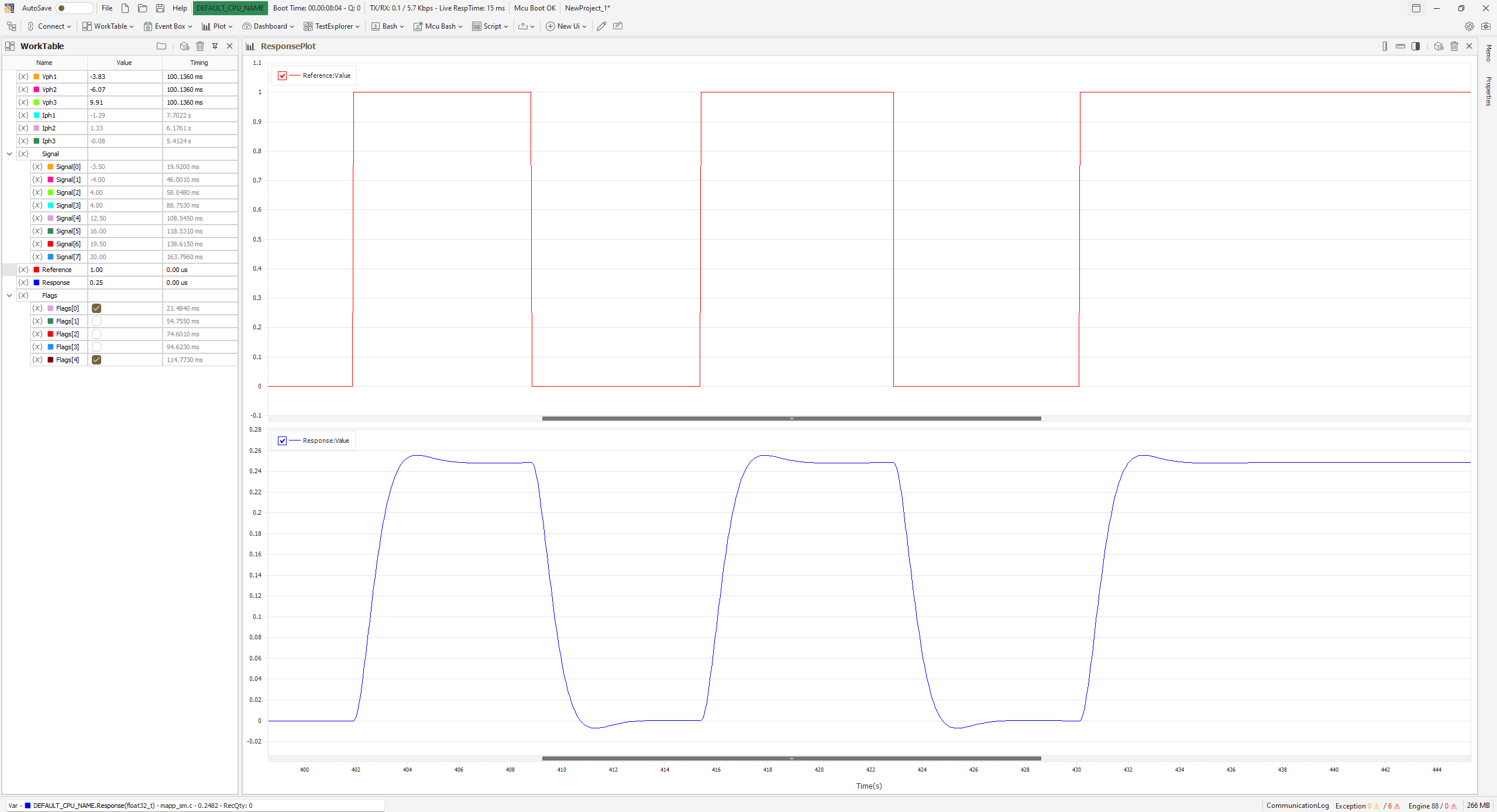This screenshot has height=812, width=1497.
Task: Pin the WorkTable panel
Action: (x=215, y=46)
